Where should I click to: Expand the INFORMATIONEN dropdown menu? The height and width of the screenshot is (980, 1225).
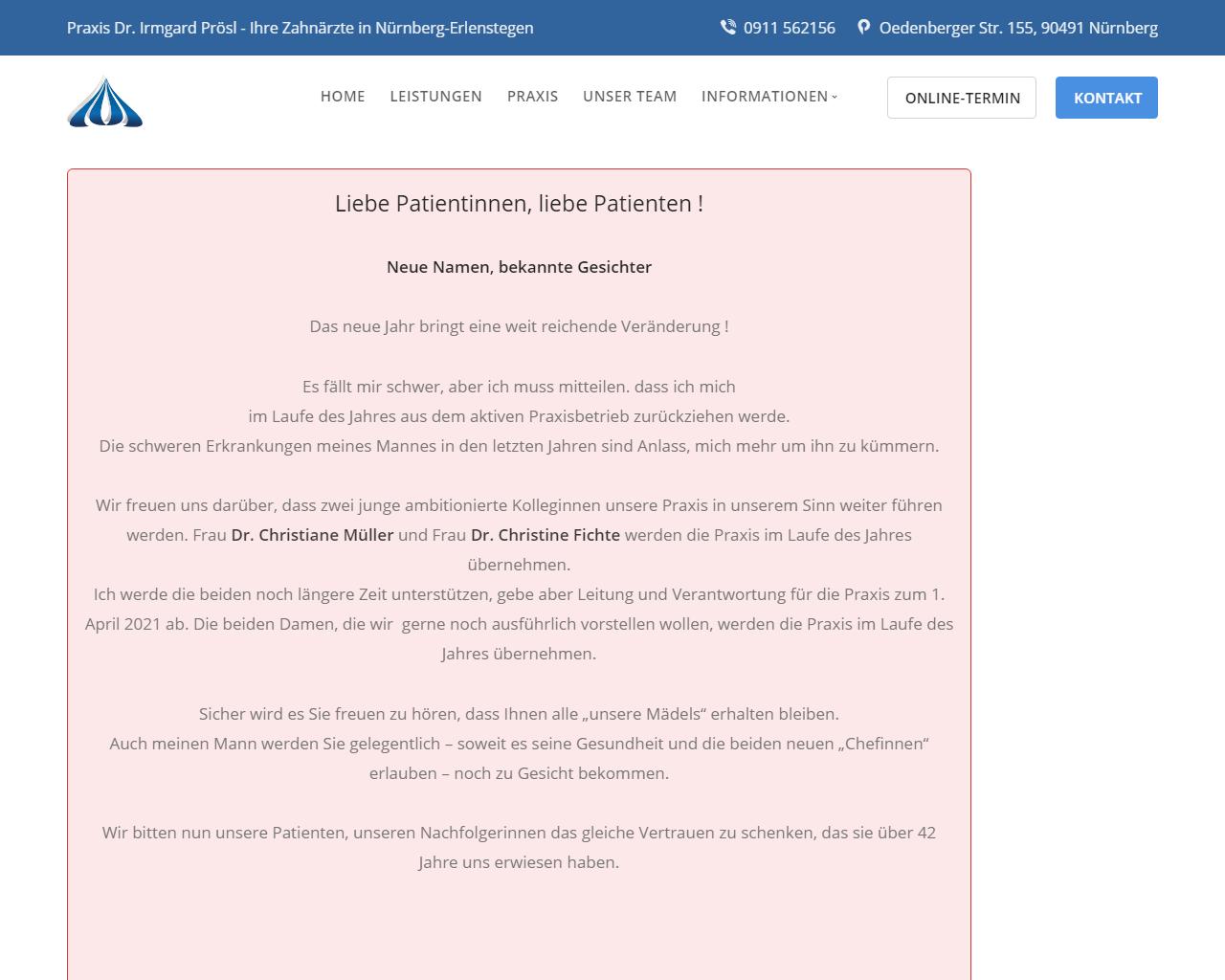[769, 97]
